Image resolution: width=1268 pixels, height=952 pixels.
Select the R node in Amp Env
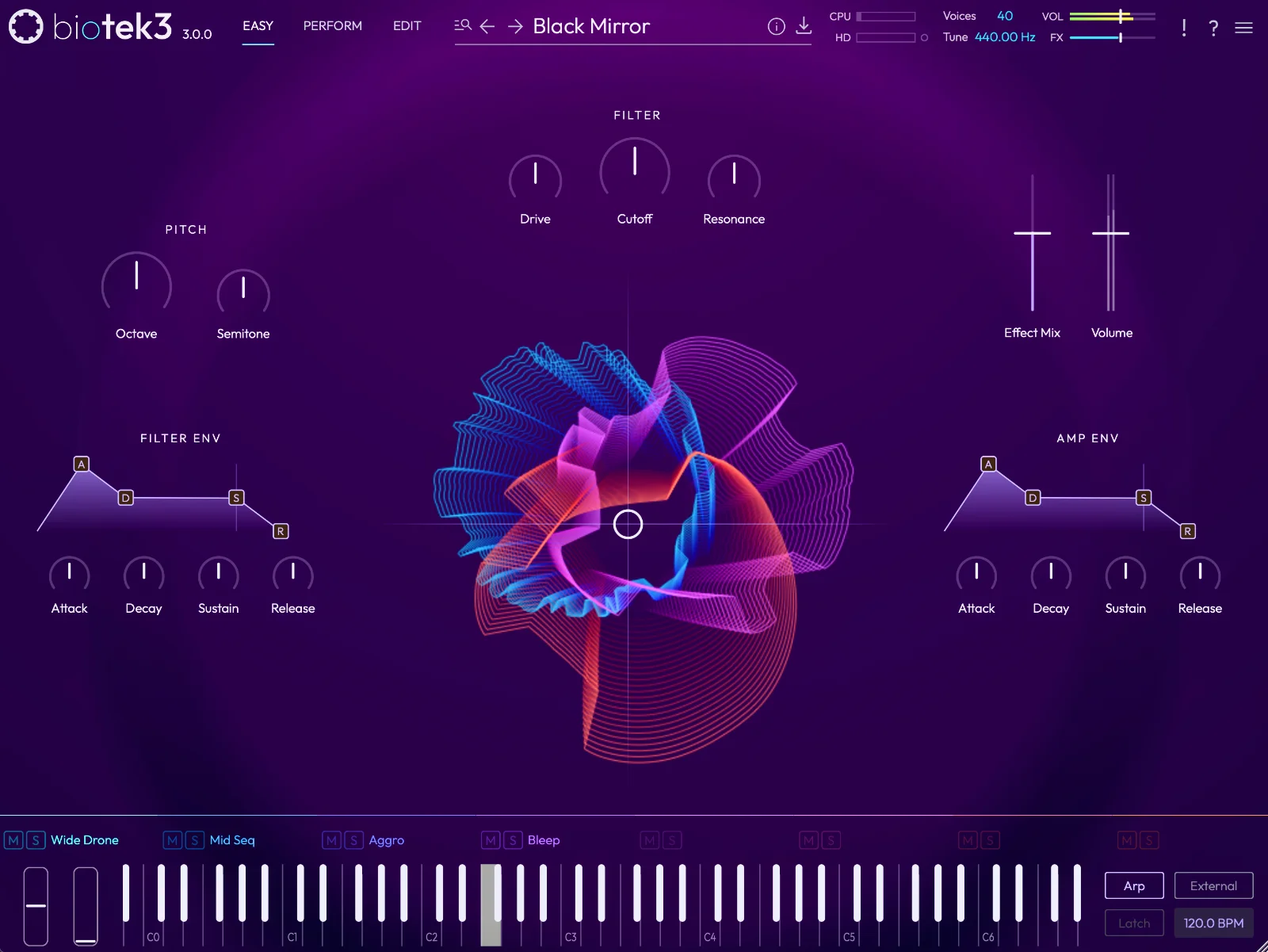coord(1188,531)
